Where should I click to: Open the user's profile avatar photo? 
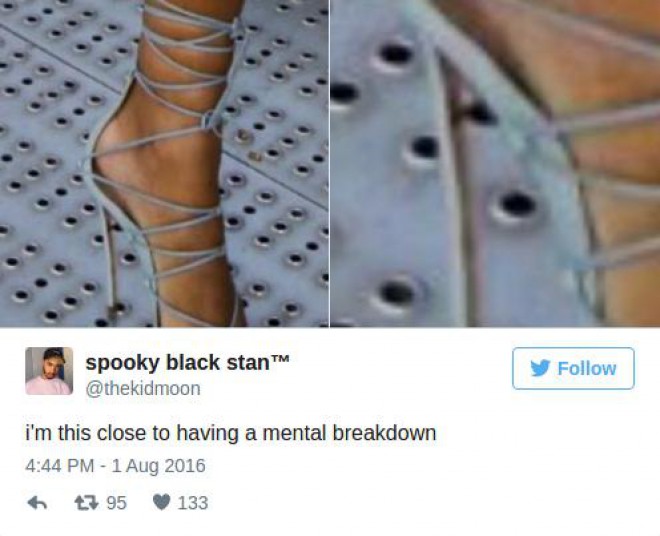49,371
